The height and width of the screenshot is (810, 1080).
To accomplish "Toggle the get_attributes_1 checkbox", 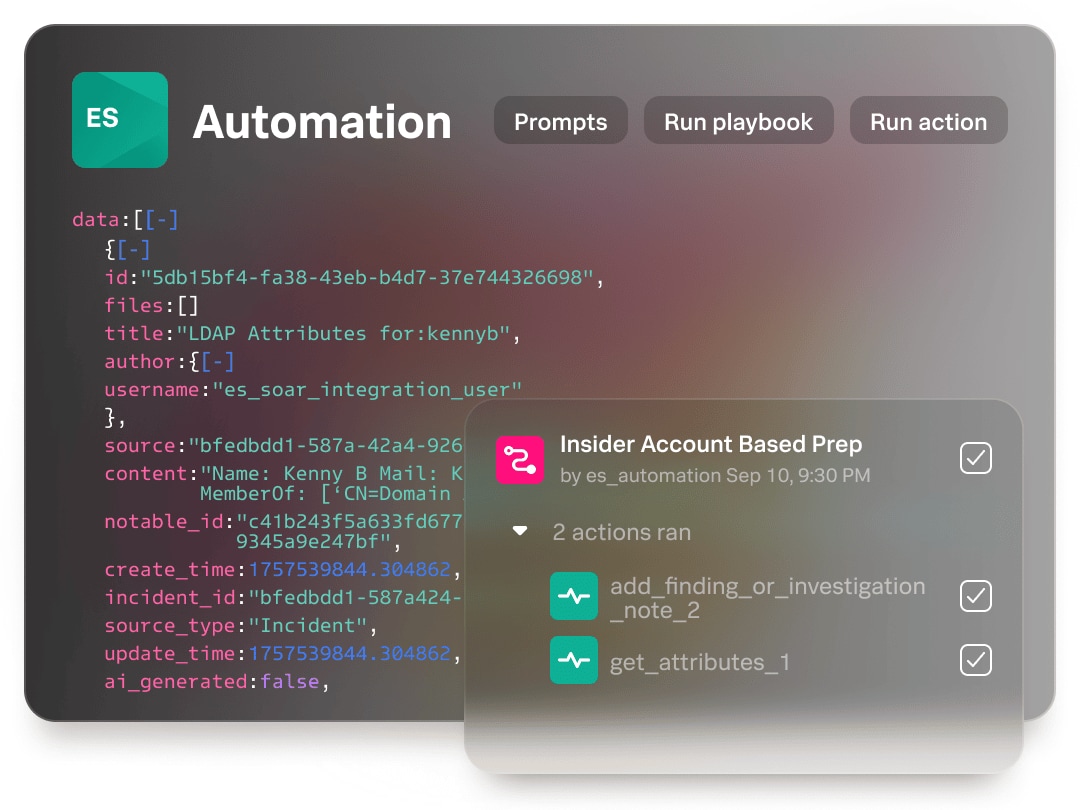I will click(975, 660).
